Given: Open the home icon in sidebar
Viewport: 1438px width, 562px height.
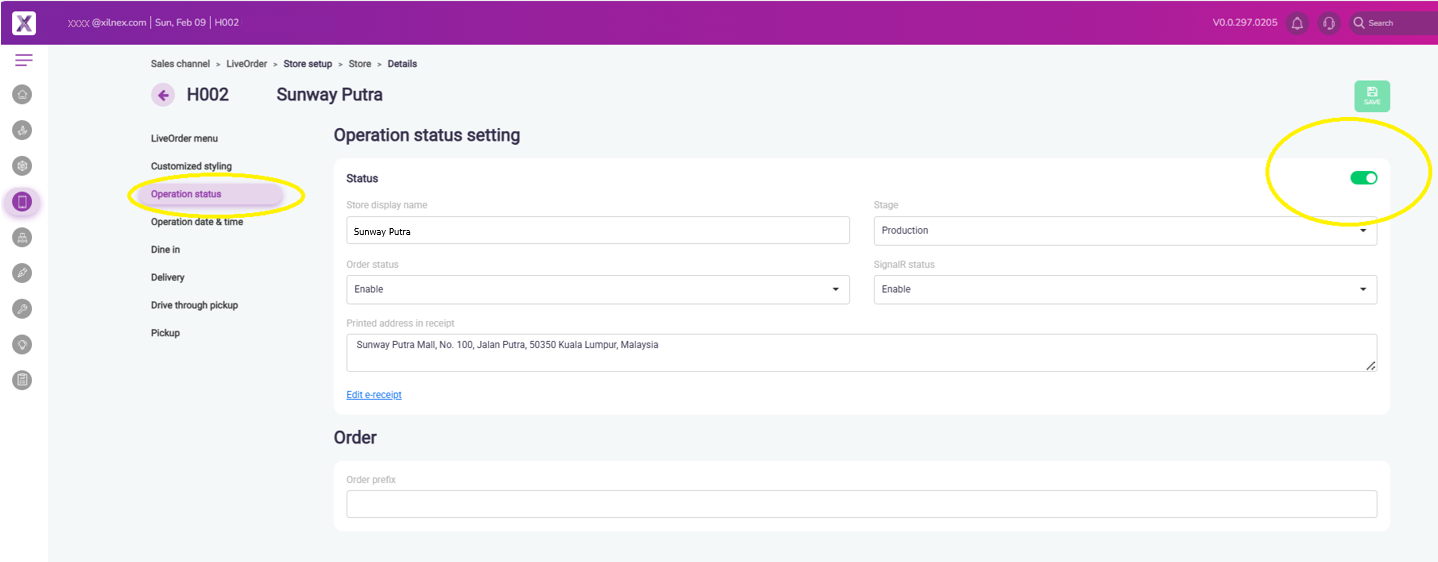Looking at the screenshot, I should [23, 94].
